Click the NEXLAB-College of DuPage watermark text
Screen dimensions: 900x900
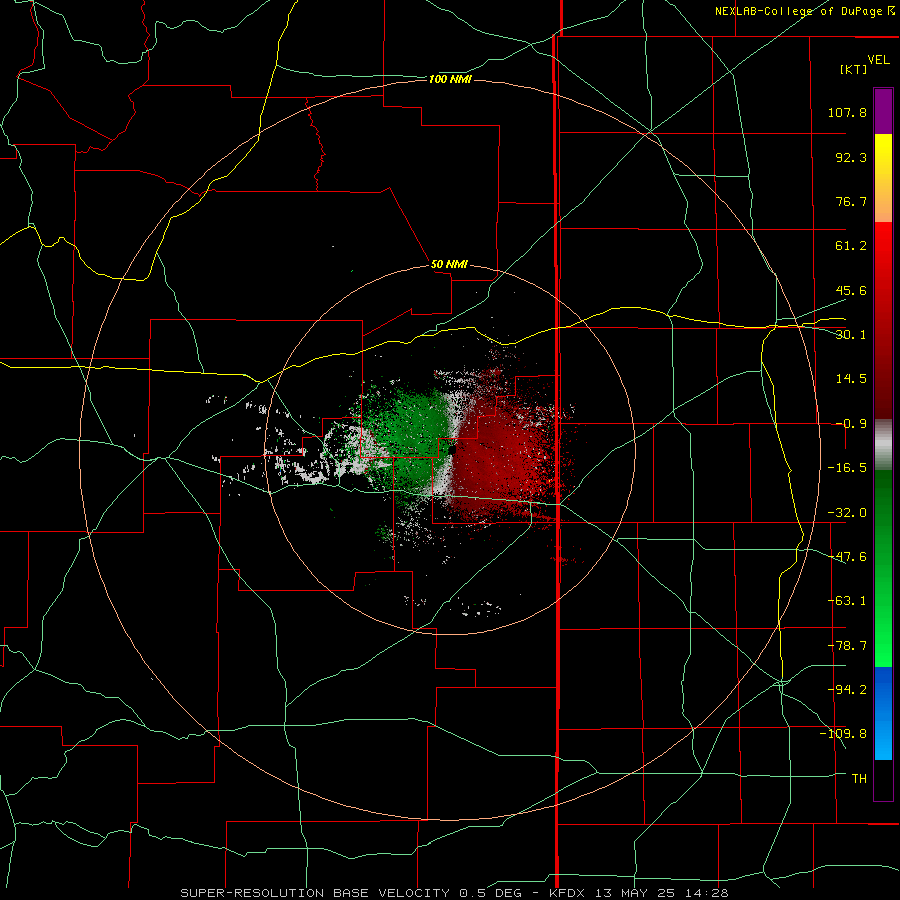[x=804, y=11]
